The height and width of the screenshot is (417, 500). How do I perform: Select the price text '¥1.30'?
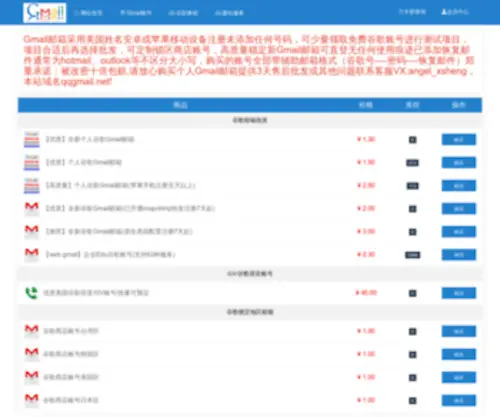click(x=366, y=139)
